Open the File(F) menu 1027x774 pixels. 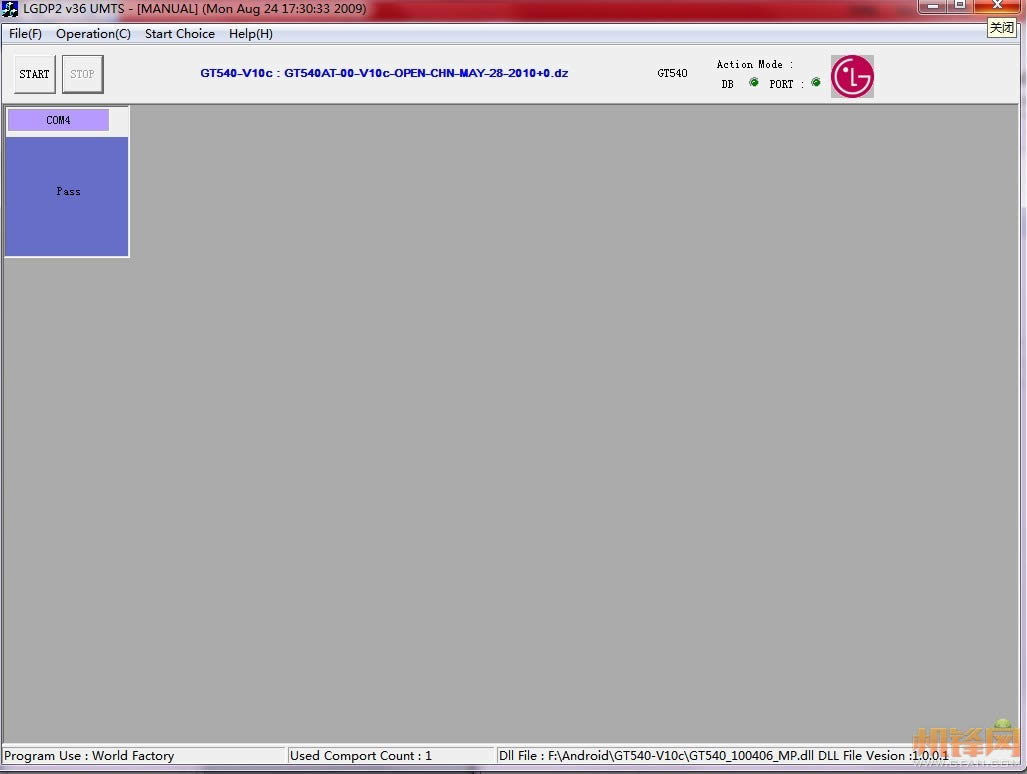point(25,34)
